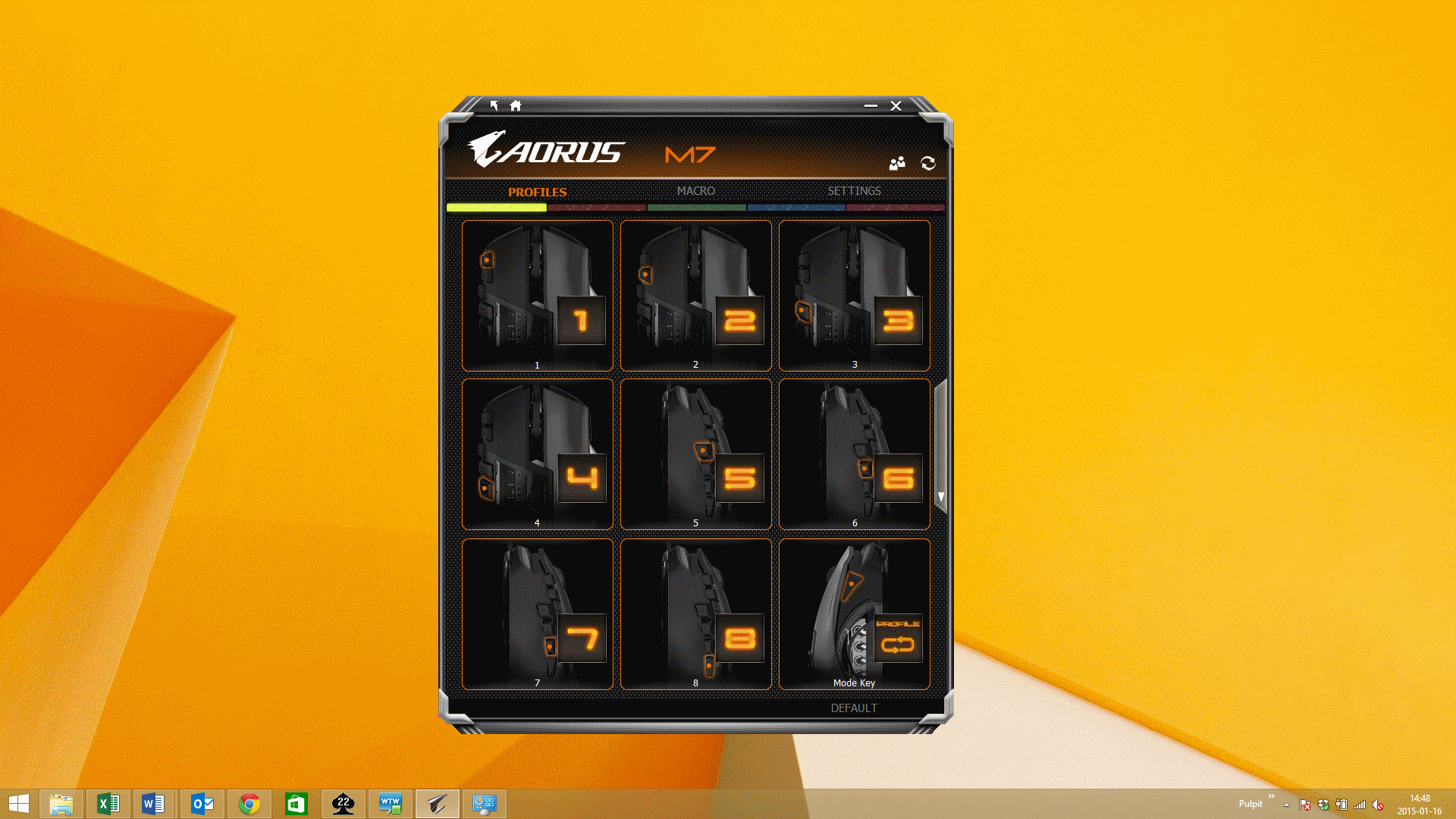Open button 6 configuration tile
The height and width of the screenshot is (819, 1456).
point(854,453)
